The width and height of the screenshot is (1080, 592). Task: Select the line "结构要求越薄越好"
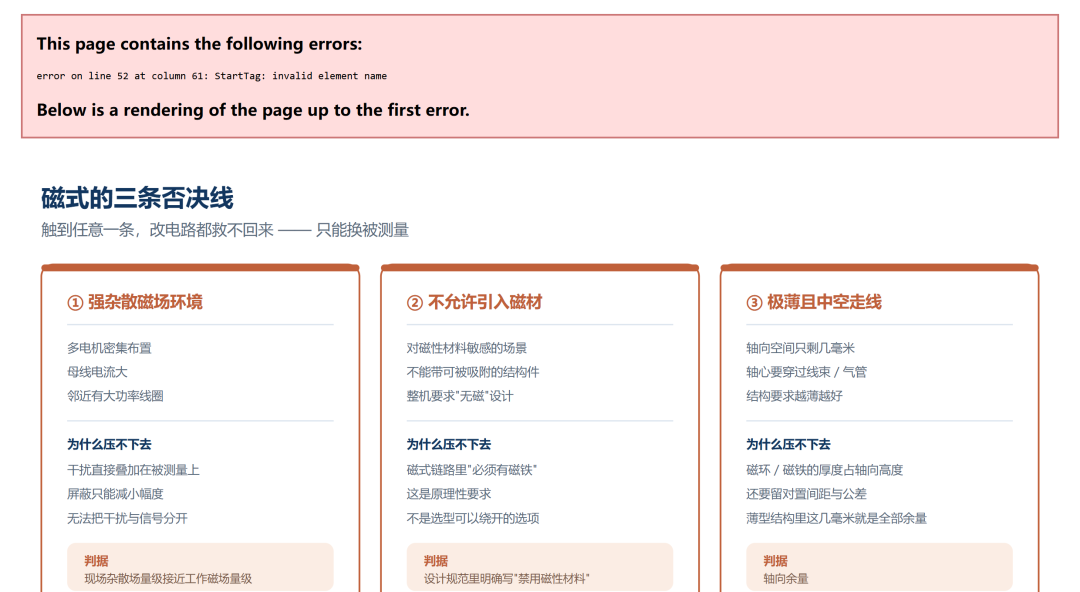pos(794,396)
